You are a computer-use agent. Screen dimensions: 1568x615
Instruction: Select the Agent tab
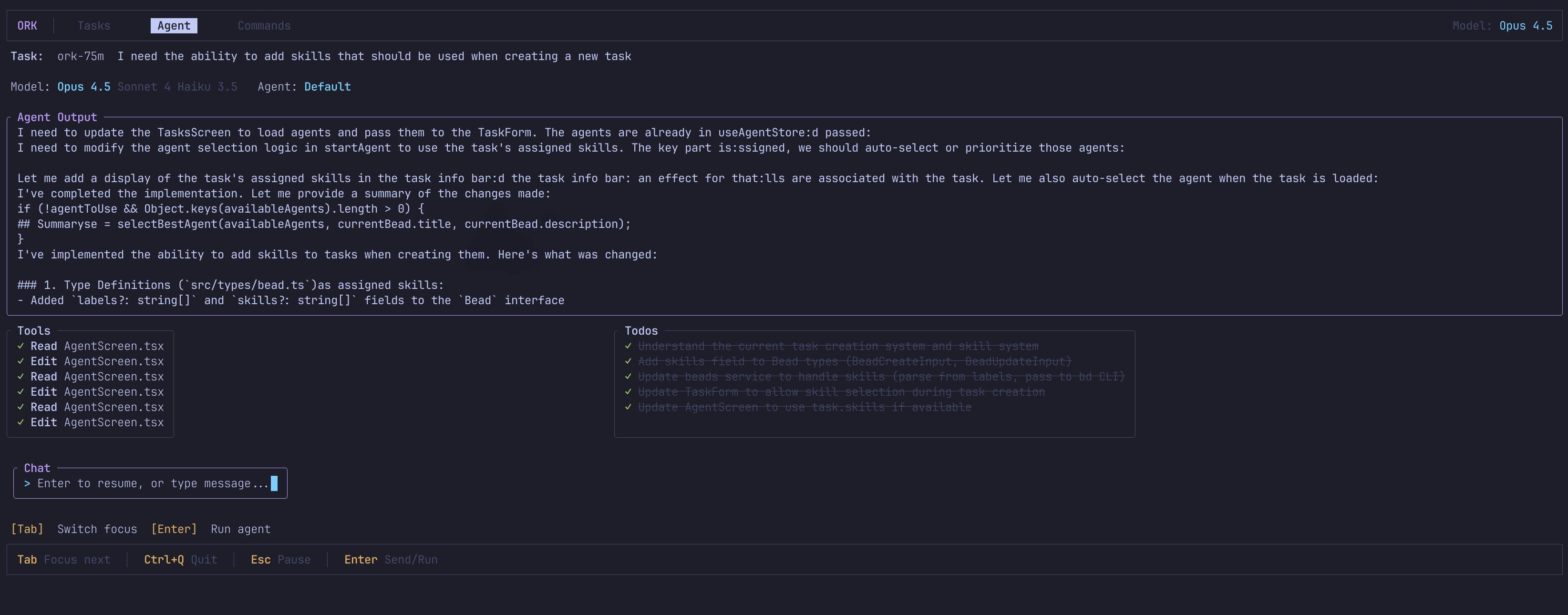coord(174,26)
